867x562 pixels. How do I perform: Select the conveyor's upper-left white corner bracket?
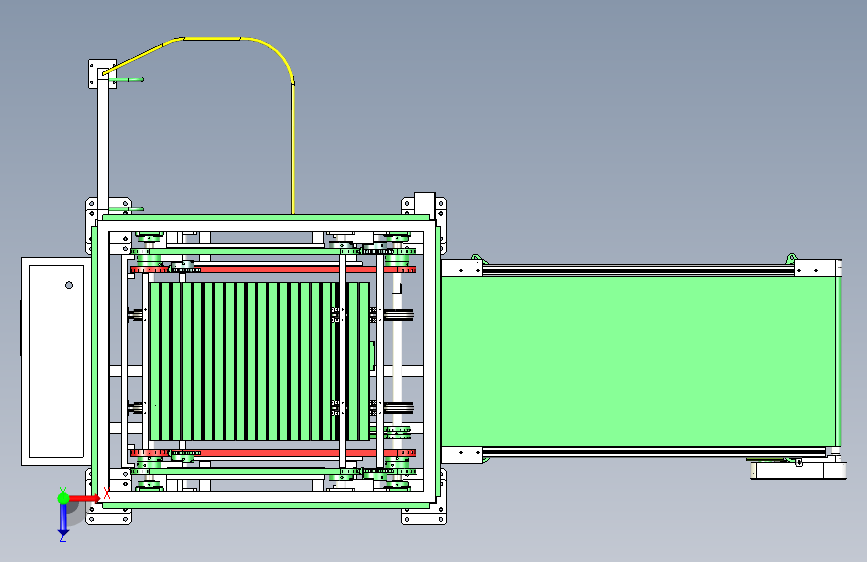pos(462,268)
